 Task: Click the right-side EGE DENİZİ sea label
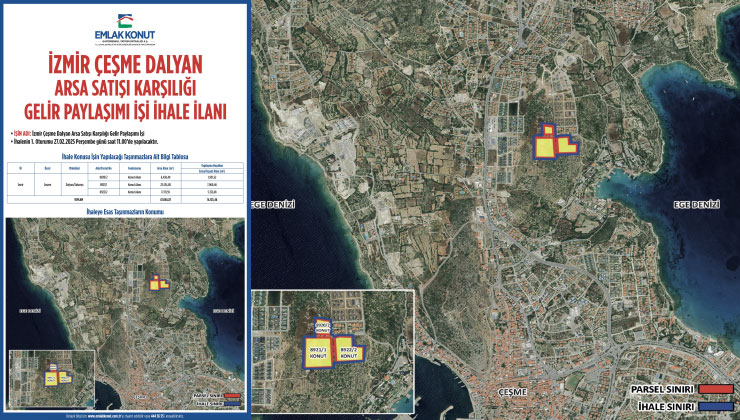tap(696, 204)
